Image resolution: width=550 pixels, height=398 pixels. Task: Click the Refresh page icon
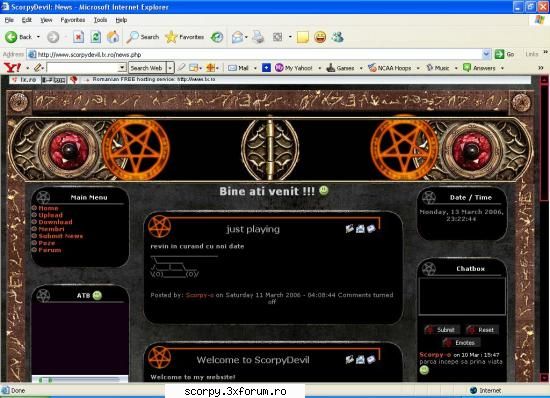tap(95, 37)
